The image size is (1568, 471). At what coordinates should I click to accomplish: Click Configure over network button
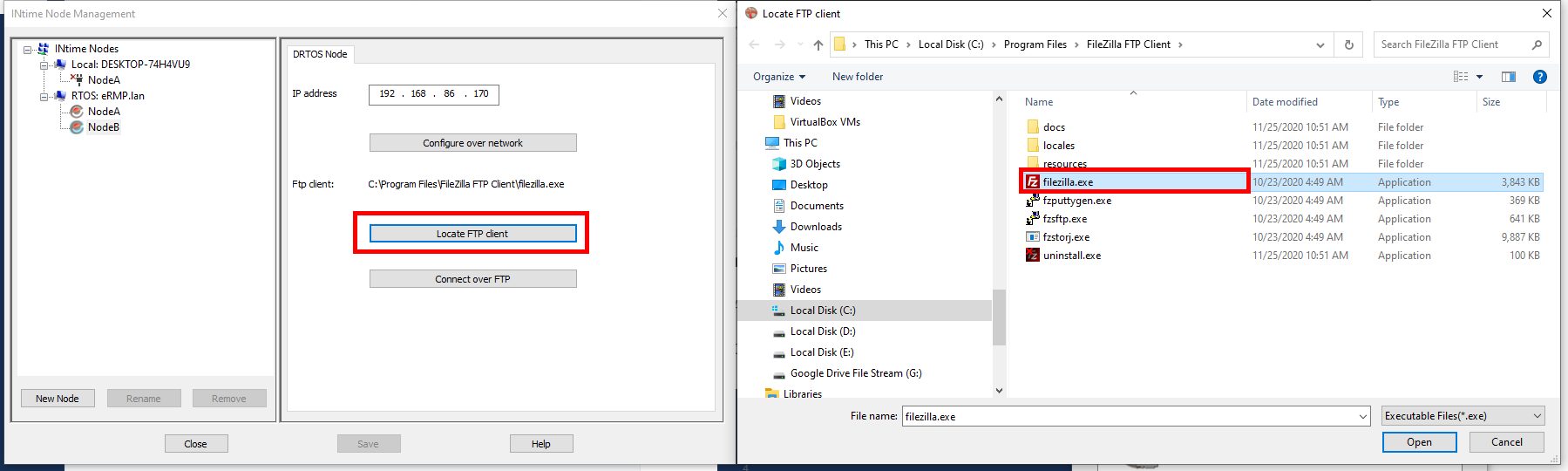click(472, 143)
